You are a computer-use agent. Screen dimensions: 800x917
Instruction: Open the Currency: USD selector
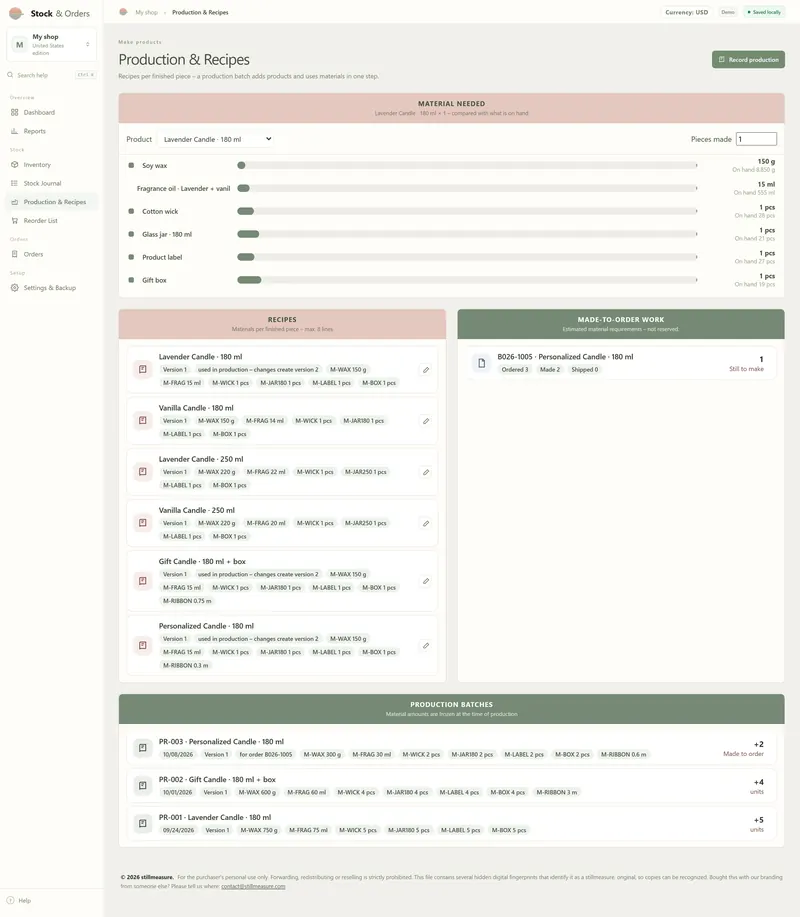click(687, 12)
